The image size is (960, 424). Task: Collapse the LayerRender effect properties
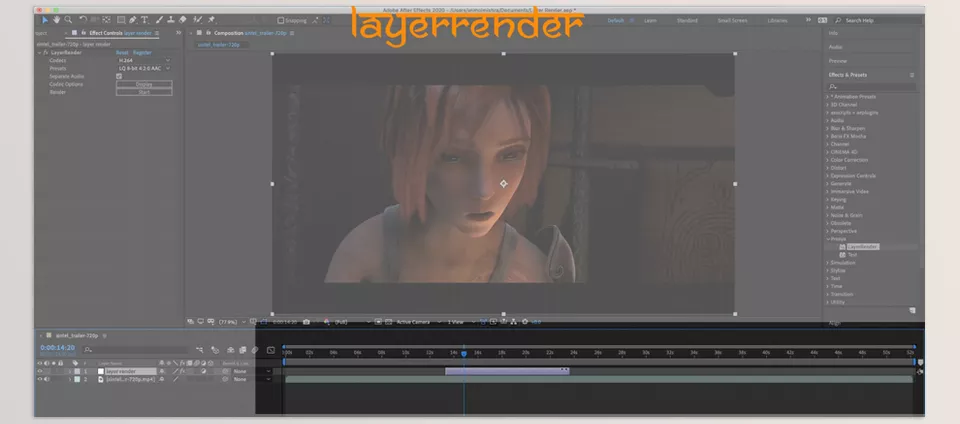(40, 53)
